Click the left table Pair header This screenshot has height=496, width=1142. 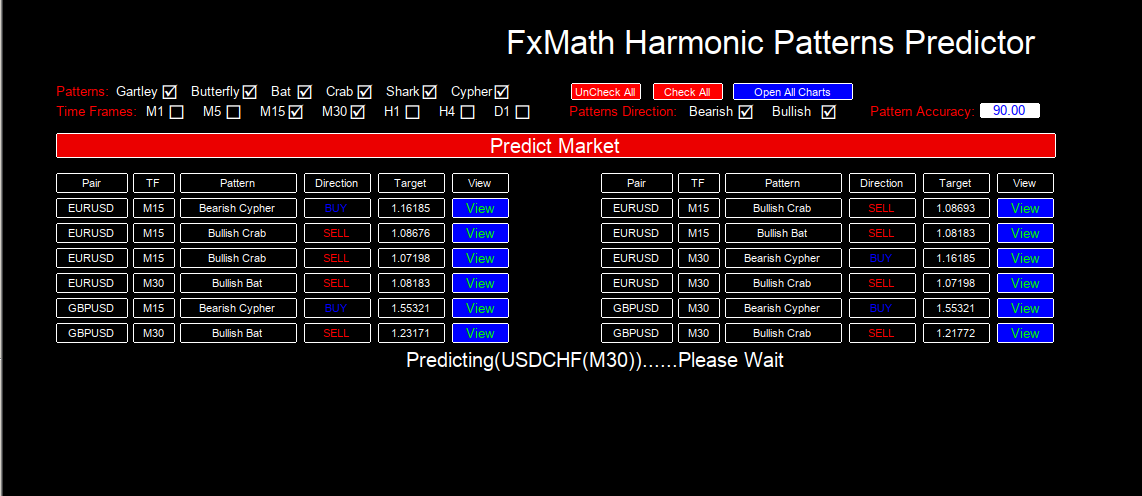coord(92,183)
